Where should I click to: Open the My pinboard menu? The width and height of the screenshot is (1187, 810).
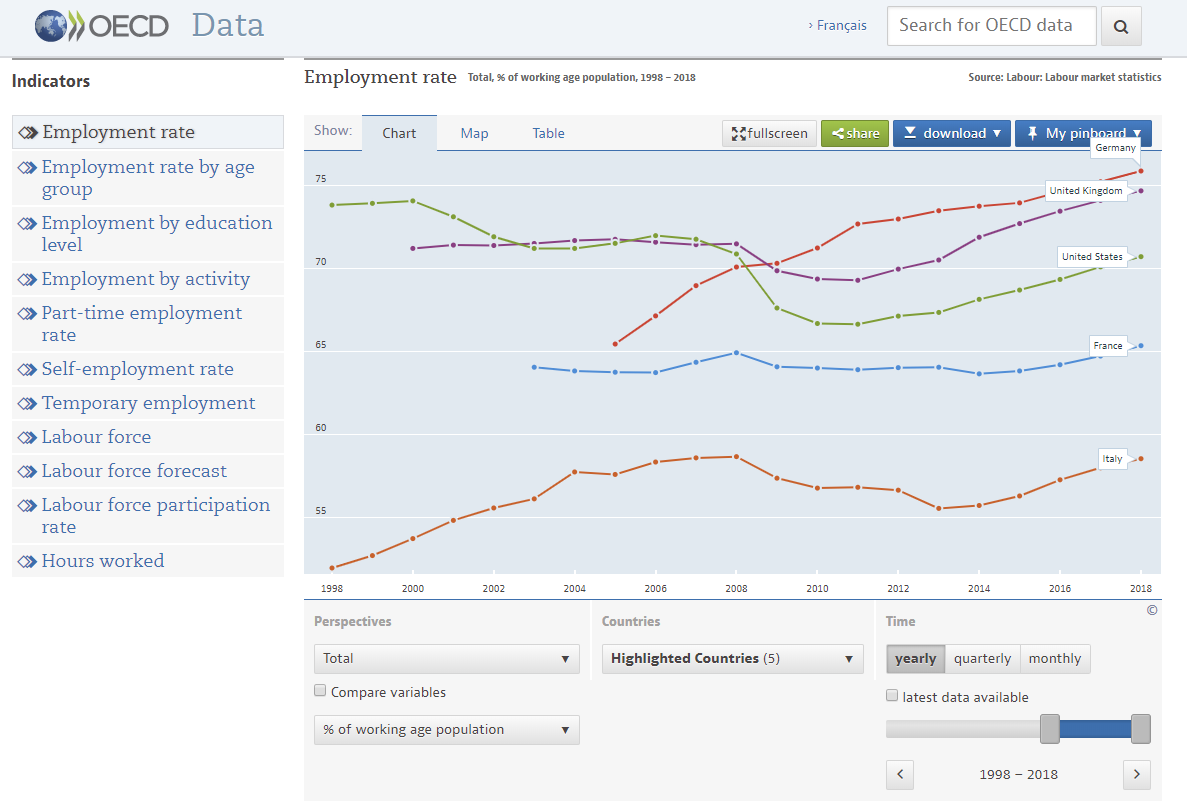(1083, 133)
